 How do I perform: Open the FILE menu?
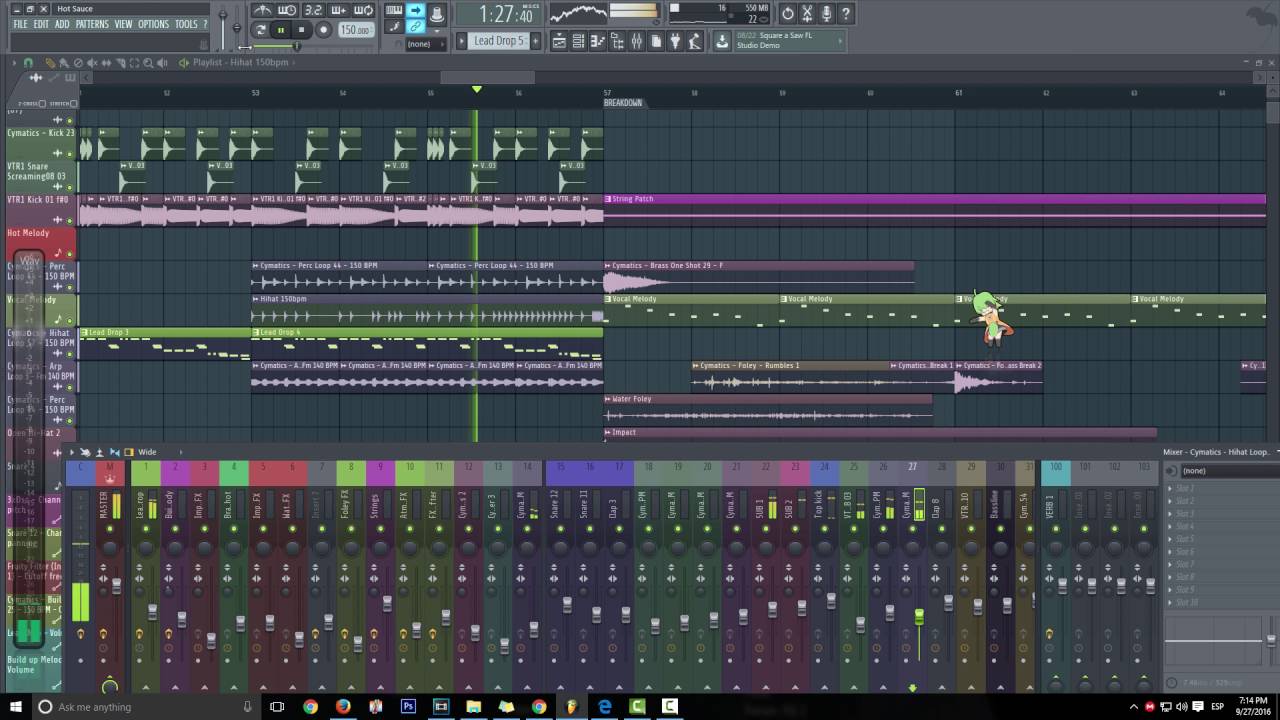click(20, 24)
